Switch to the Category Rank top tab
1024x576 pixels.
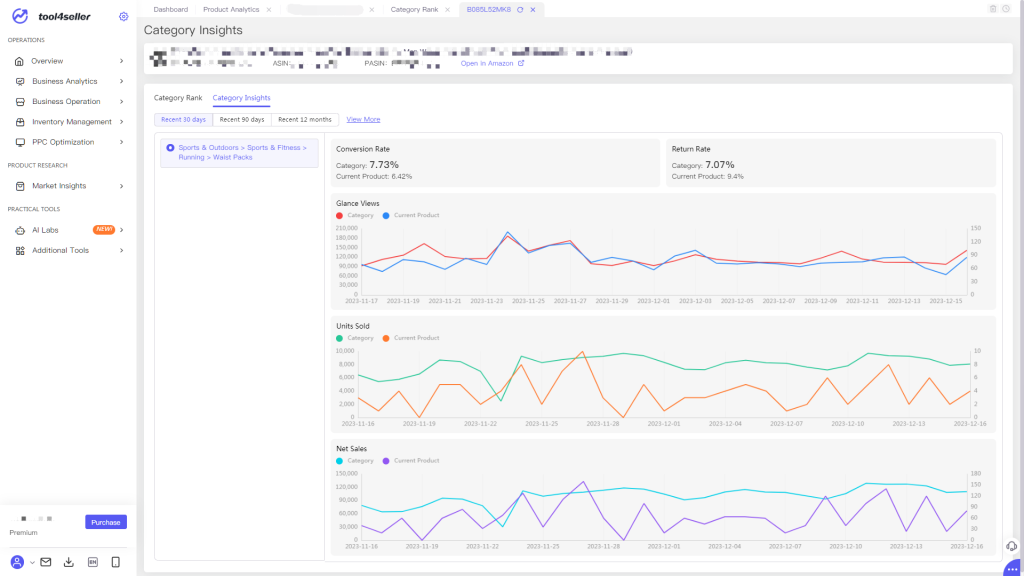click(414, 10)
